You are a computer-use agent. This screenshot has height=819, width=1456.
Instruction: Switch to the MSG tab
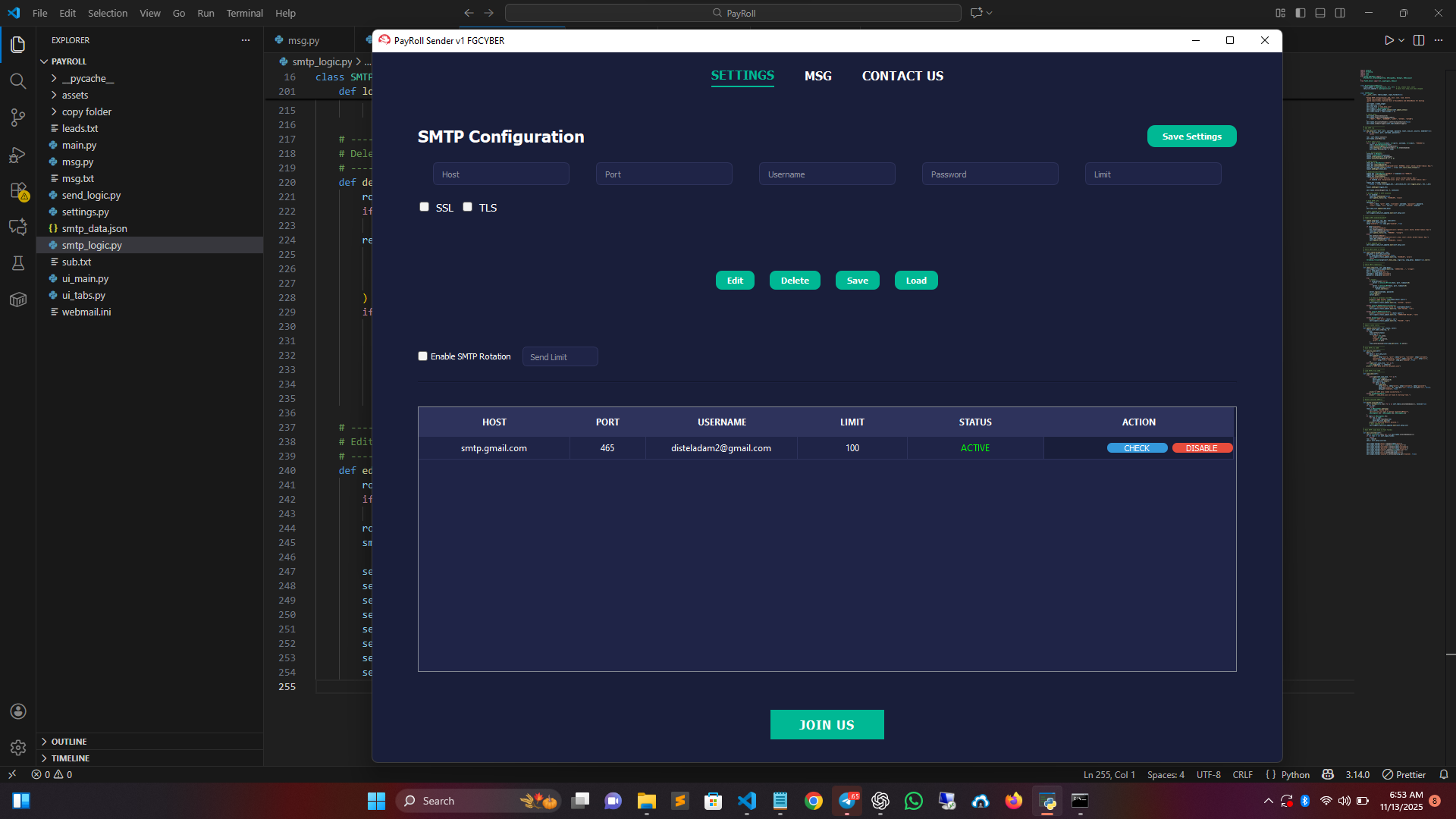click(x=817, y=76)
